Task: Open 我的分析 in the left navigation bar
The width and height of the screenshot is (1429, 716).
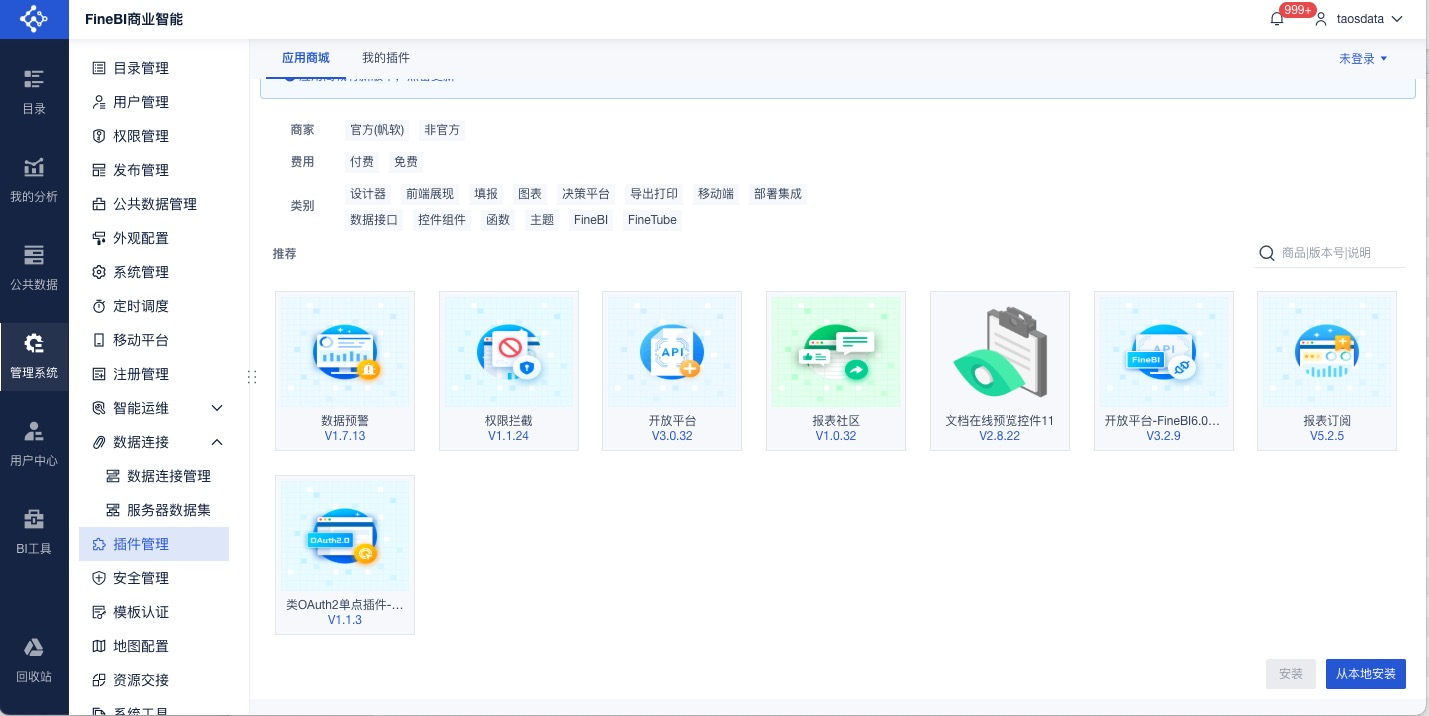Action: 34,179
